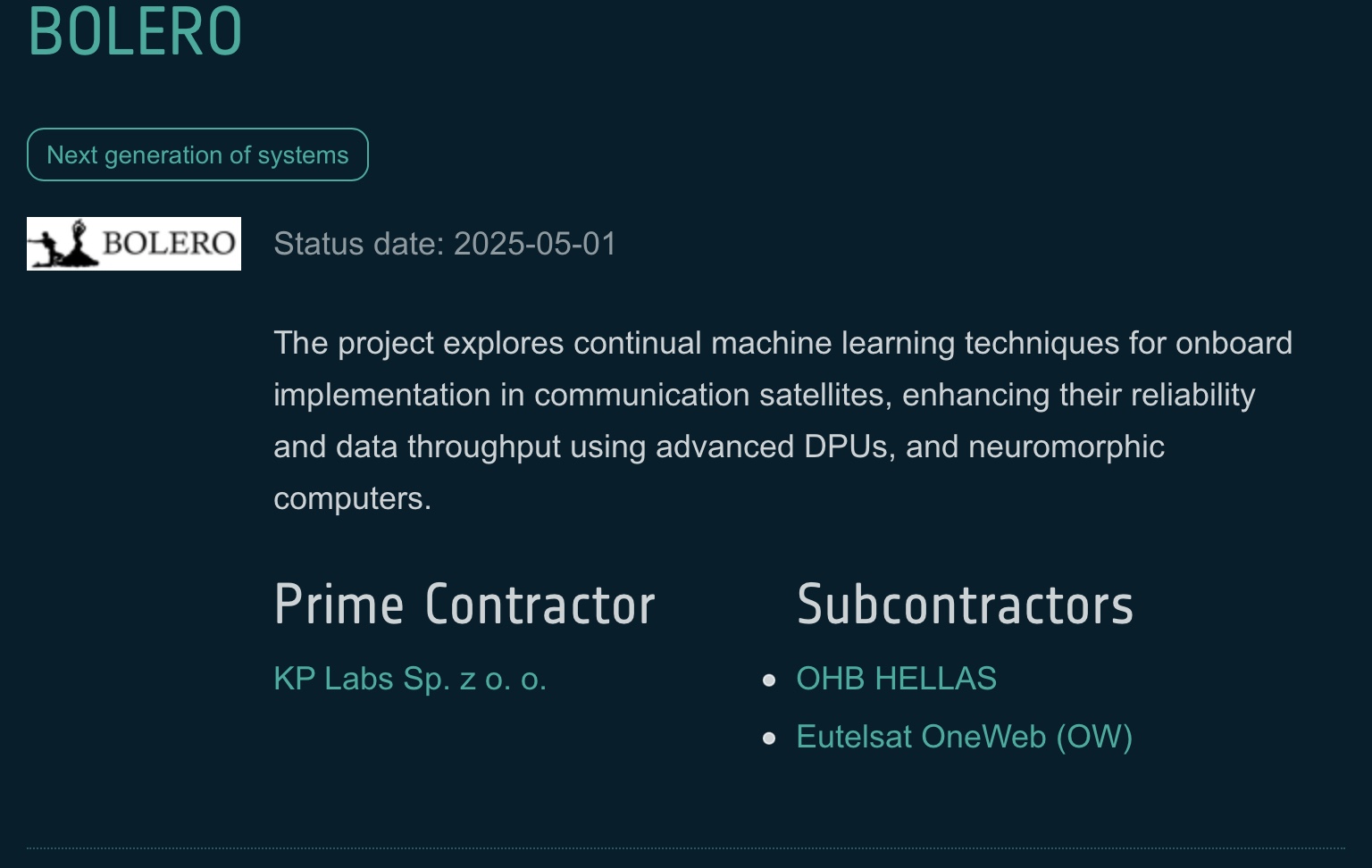
Task: Click the Status date label
Action: [358, 244]
